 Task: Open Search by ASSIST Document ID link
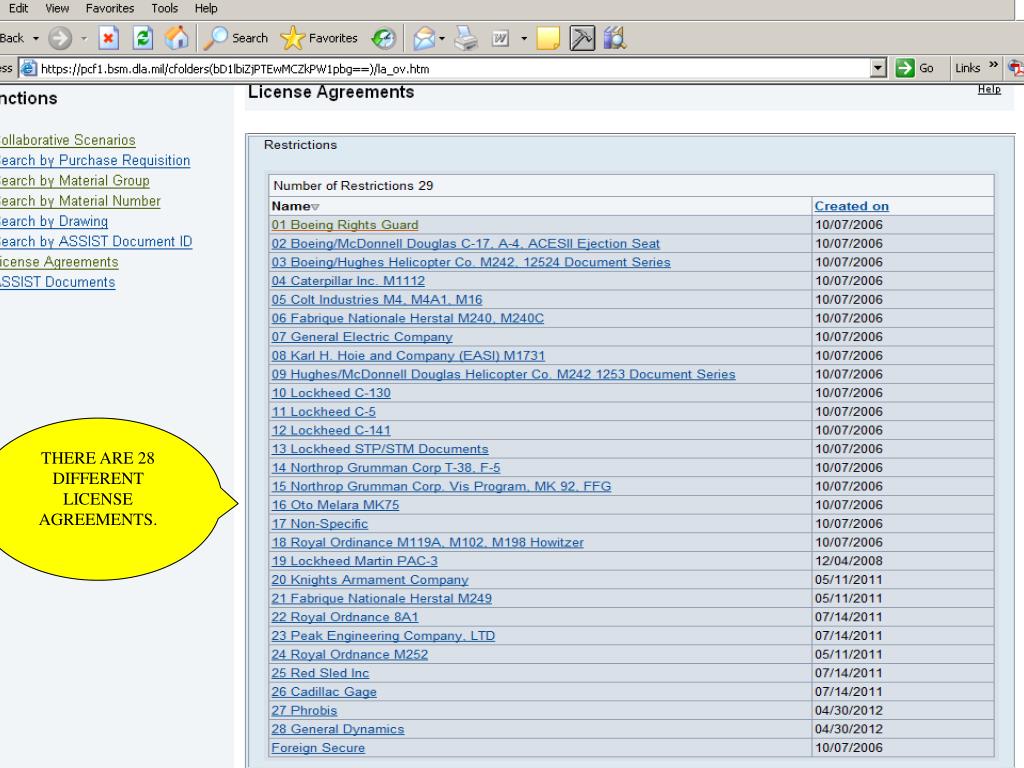tap(96, 242)
